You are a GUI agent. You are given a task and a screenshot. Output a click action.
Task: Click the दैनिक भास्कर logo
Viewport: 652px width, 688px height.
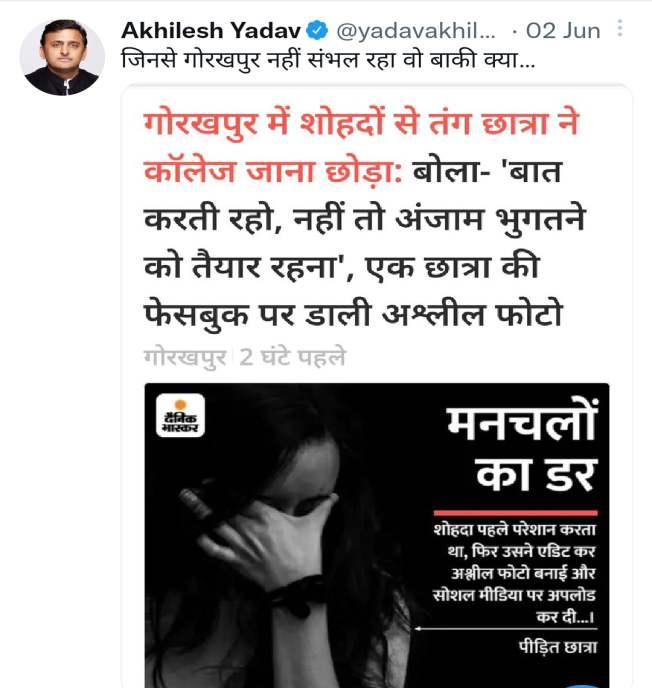pyautogui.click(x=180, y=415)
